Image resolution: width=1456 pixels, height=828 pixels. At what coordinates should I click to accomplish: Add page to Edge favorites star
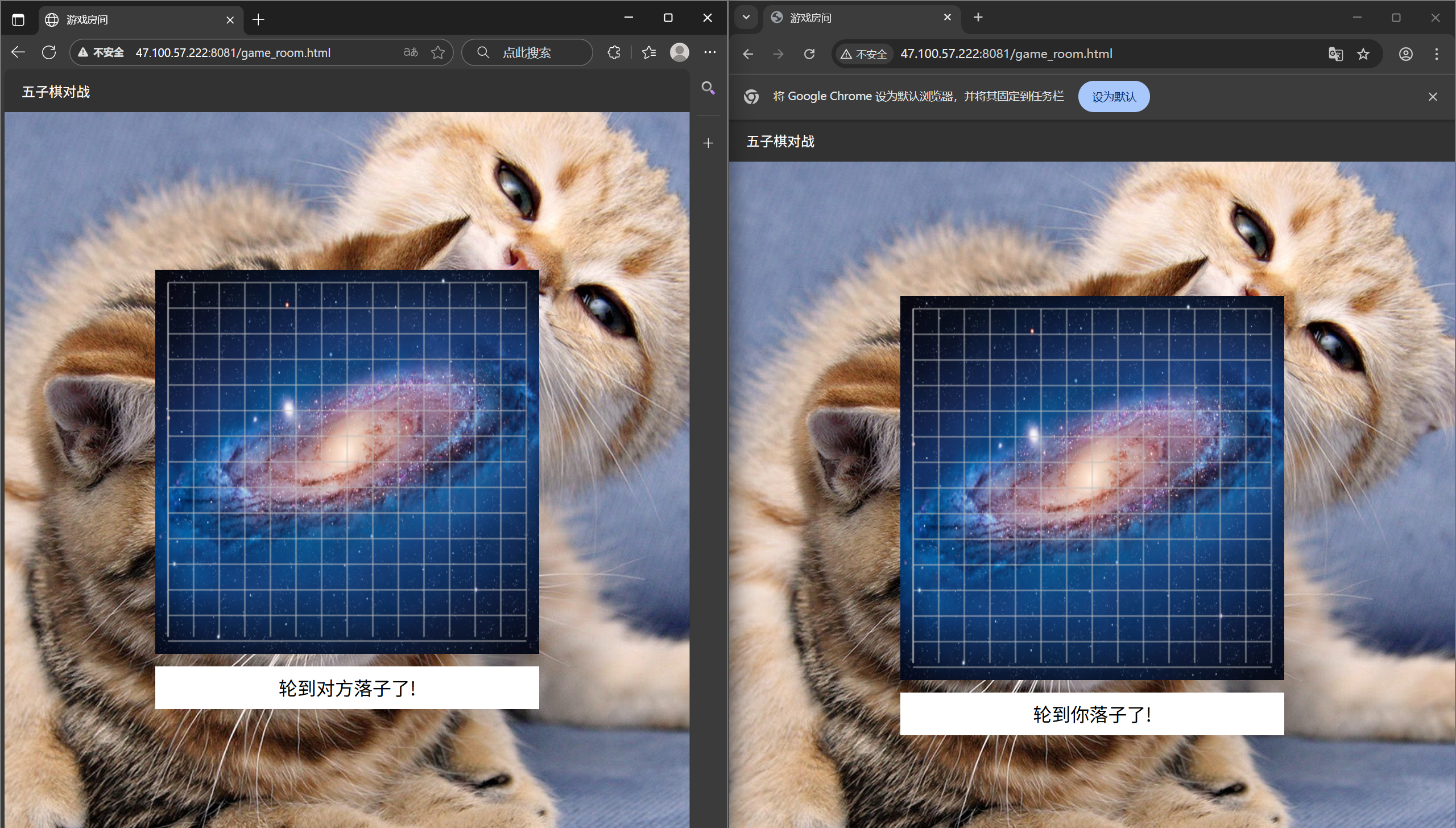[438, 52]
